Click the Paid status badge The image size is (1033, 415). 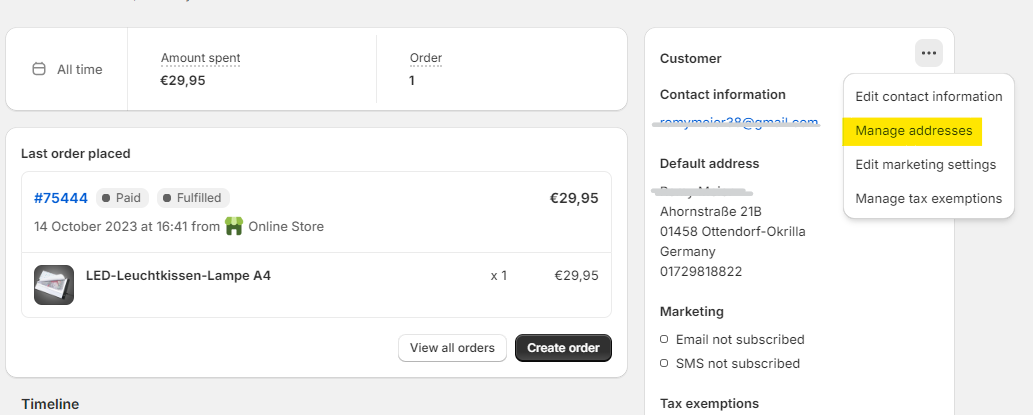(121, 198)
